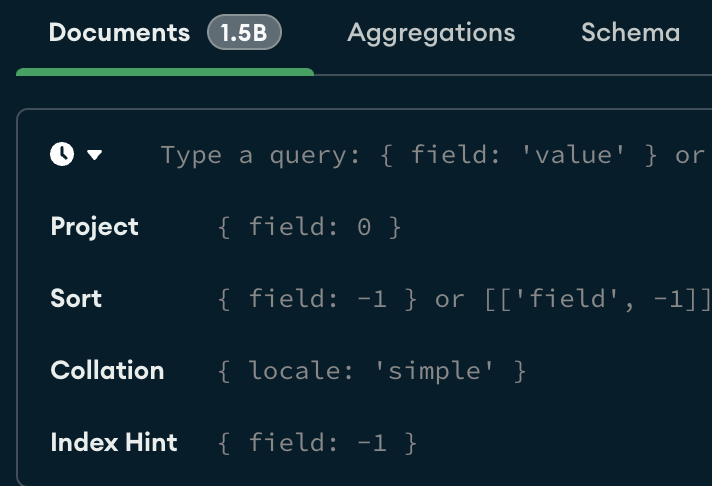Click the Collation option label
The image size is (712, 486).
(x=107, y=371)
